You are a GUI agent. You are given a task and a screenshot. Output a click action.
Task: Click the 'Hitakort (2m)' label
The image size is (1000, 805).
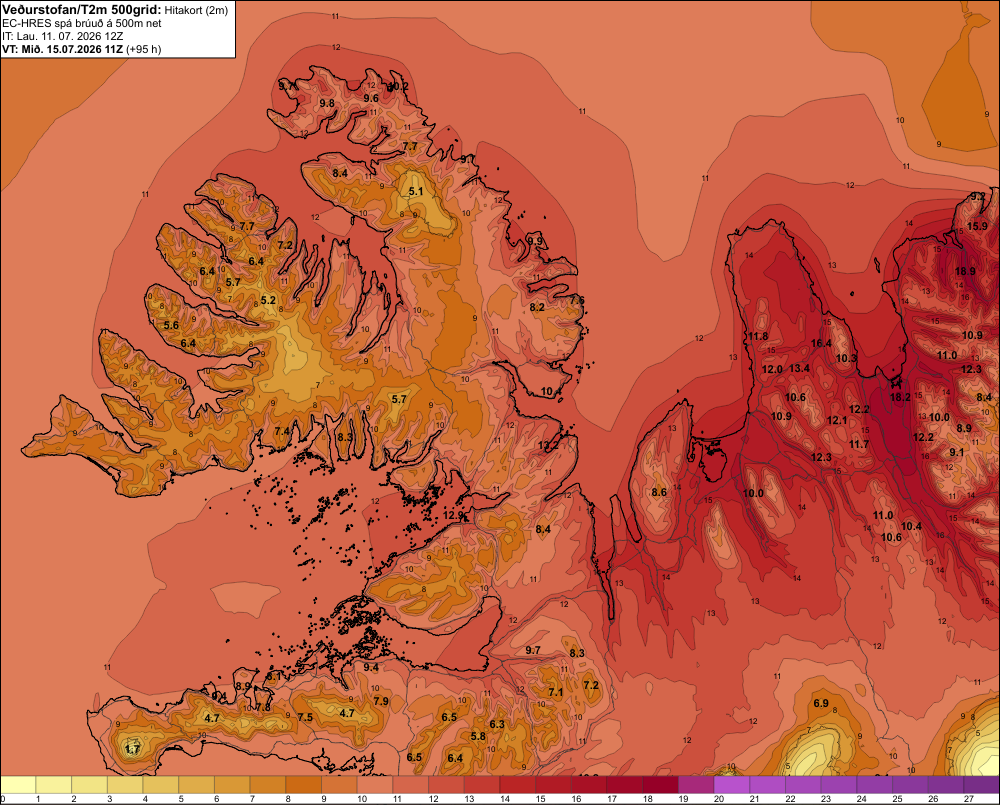tap(196, 10)
